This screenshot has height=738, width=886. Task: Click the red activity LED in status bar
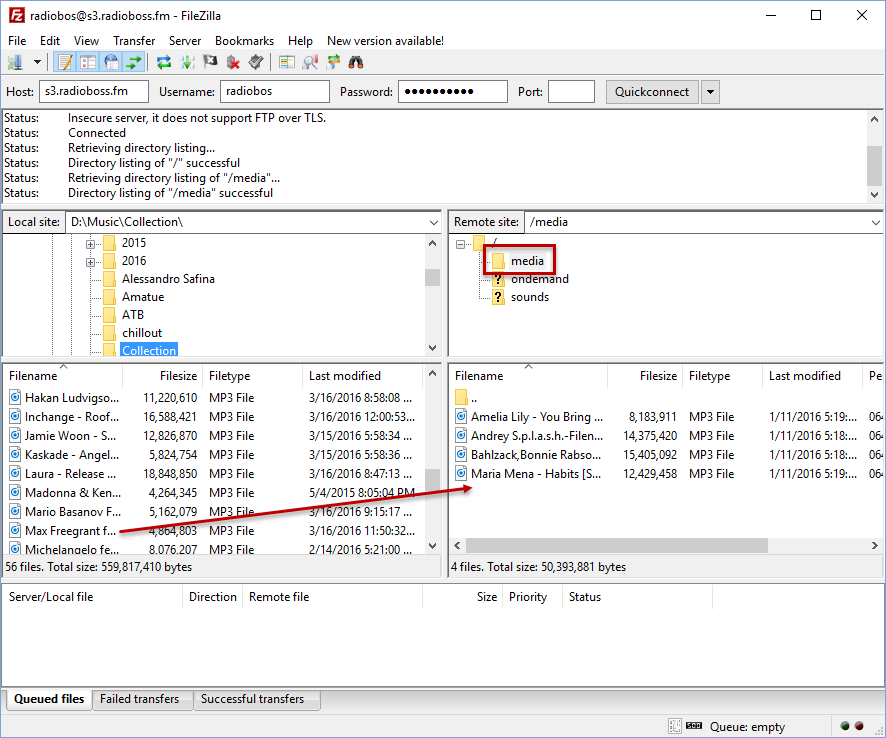tap(859, 726)
